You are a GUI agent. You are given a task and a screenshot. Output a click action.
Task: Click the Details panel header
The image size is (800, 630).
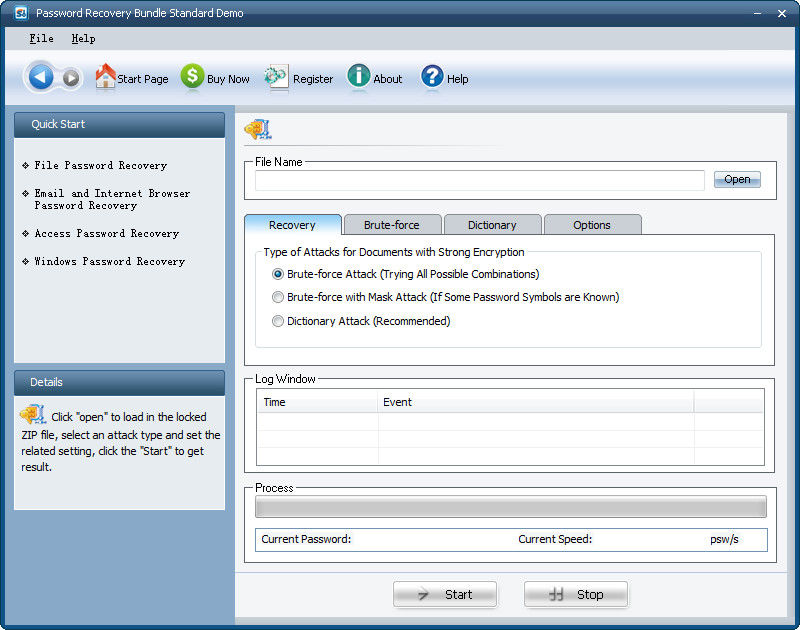coord(119,383)
